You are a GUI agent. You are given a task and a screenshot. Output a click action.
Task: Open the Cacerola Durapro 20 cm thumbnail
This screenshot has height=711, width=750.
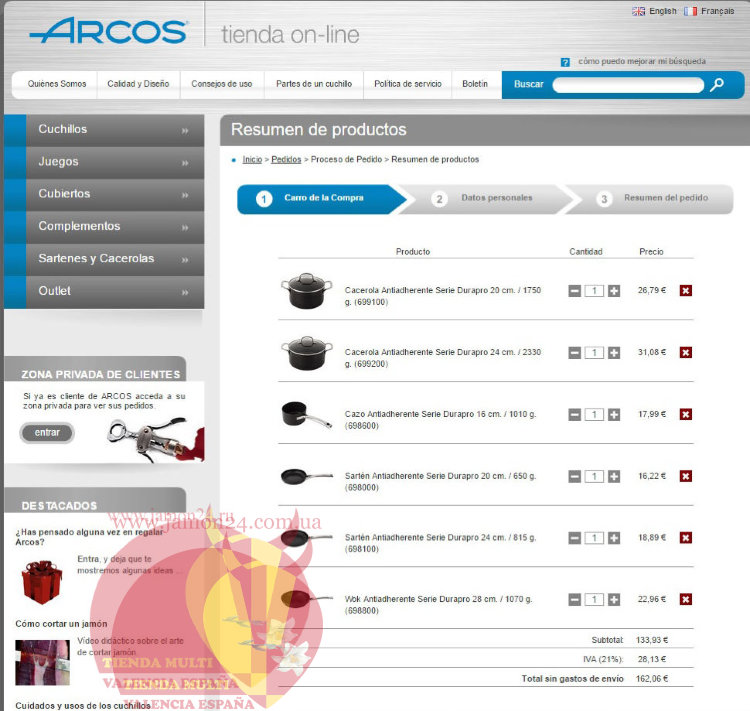[307, 290]
